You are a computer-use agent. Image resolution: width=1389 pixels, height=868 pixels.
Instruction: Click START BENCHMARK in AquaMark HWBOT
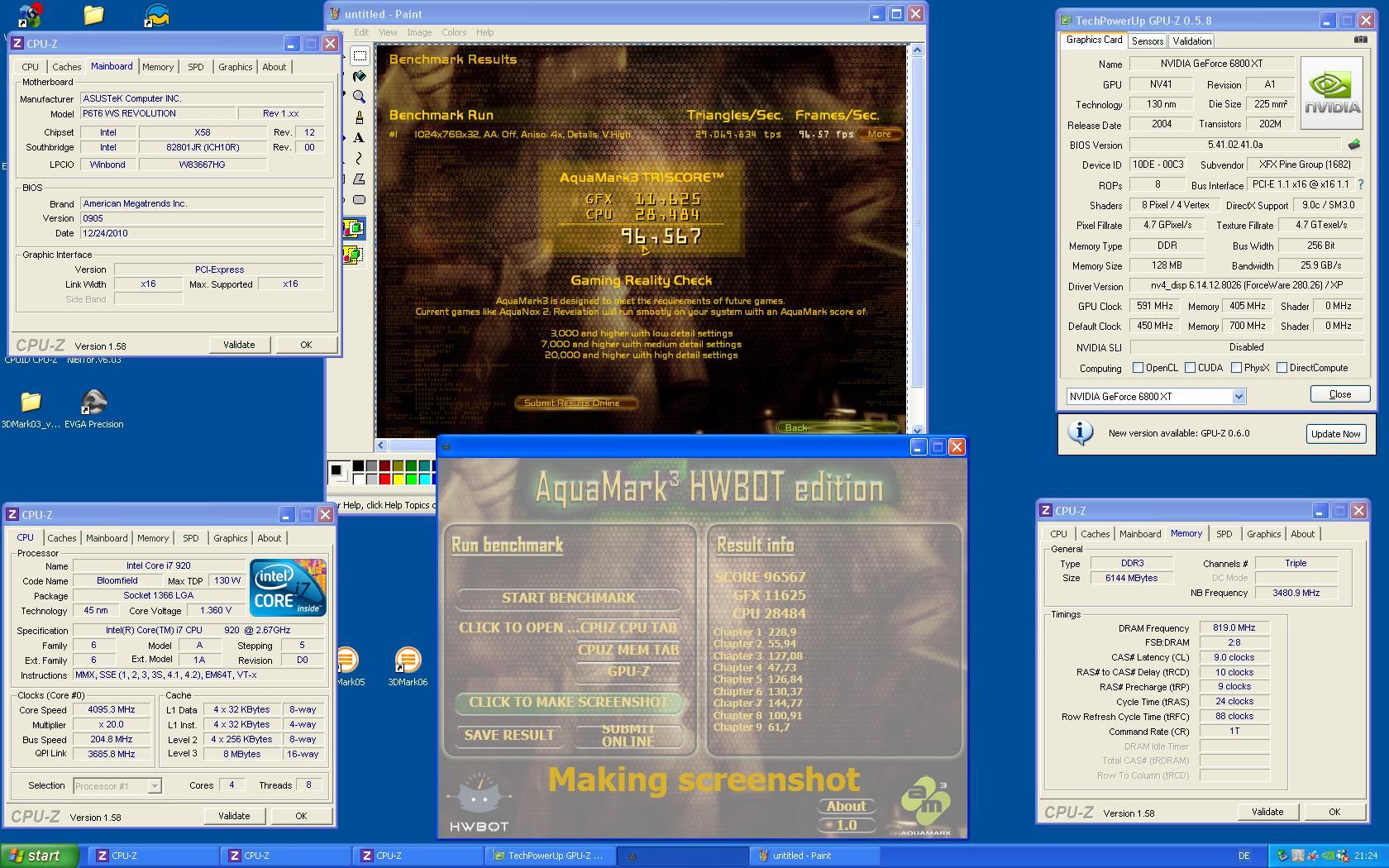(569, 598)
